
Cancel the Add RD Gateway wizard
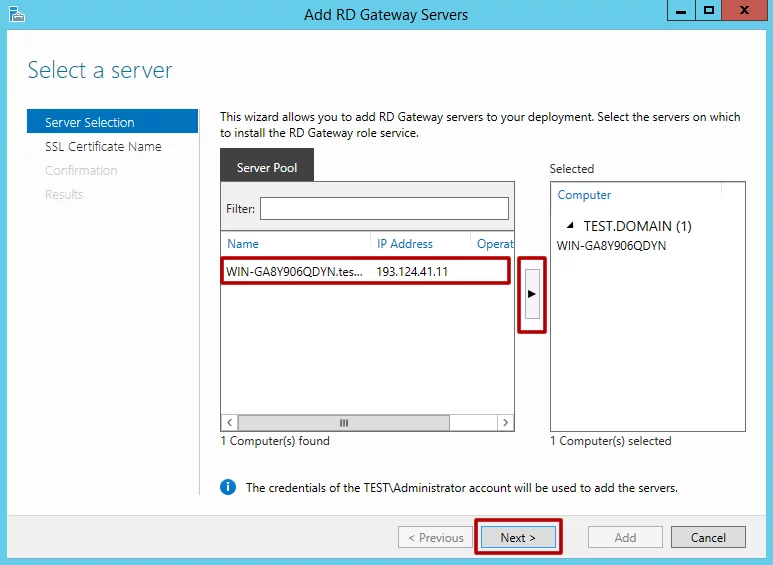[708, 537]
